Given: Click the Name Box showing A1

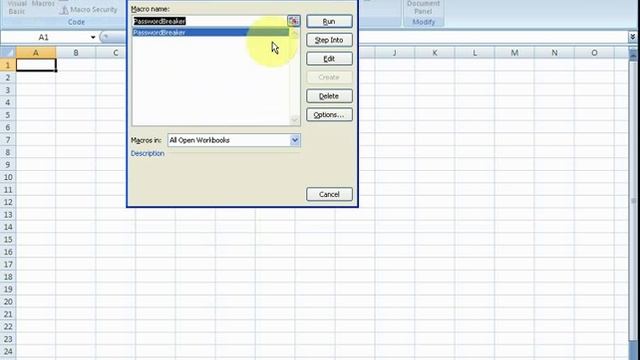Looking at the screenshot, I should point(44,37).
